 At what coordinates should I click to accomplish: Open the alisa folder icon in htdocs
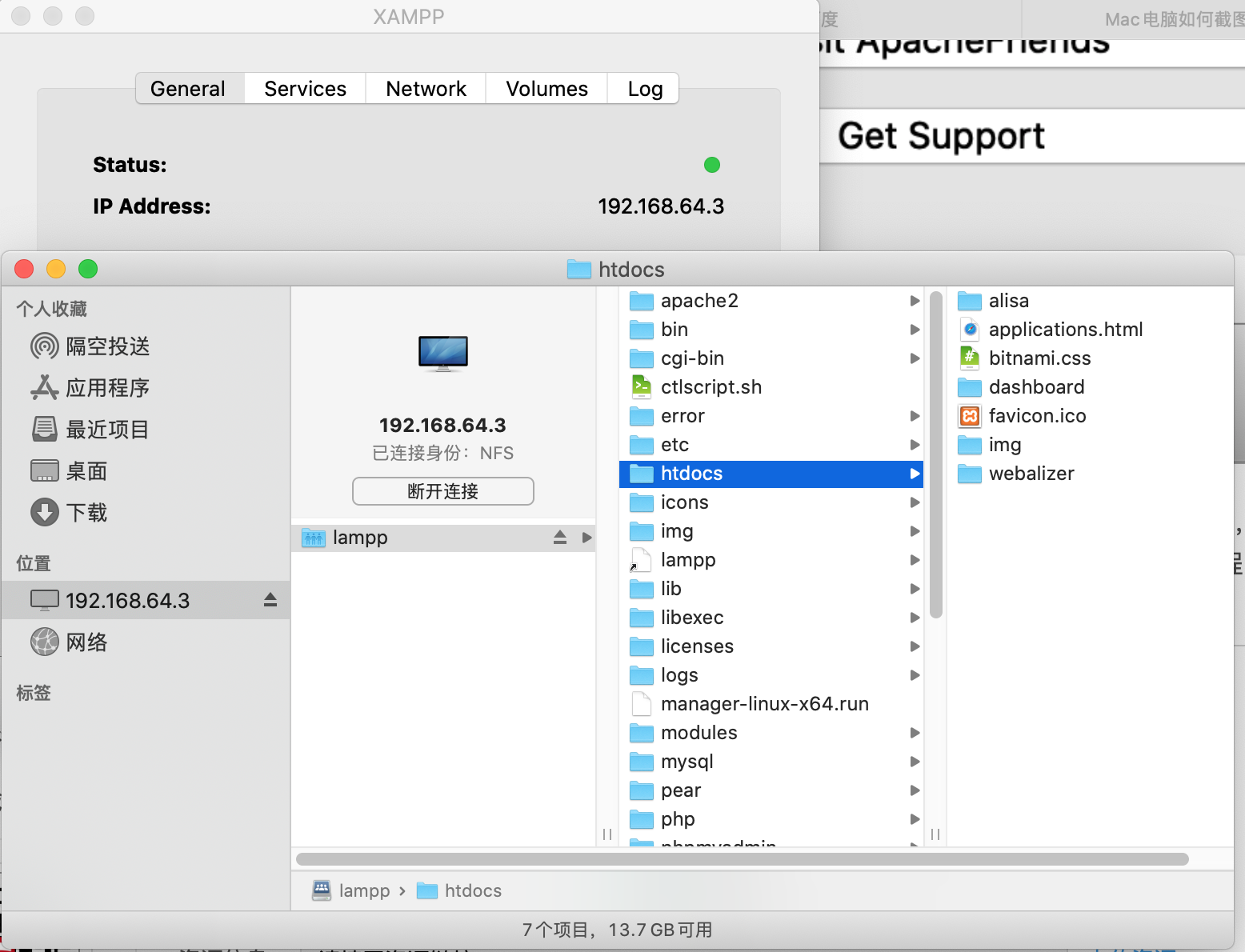pos(970,301)
